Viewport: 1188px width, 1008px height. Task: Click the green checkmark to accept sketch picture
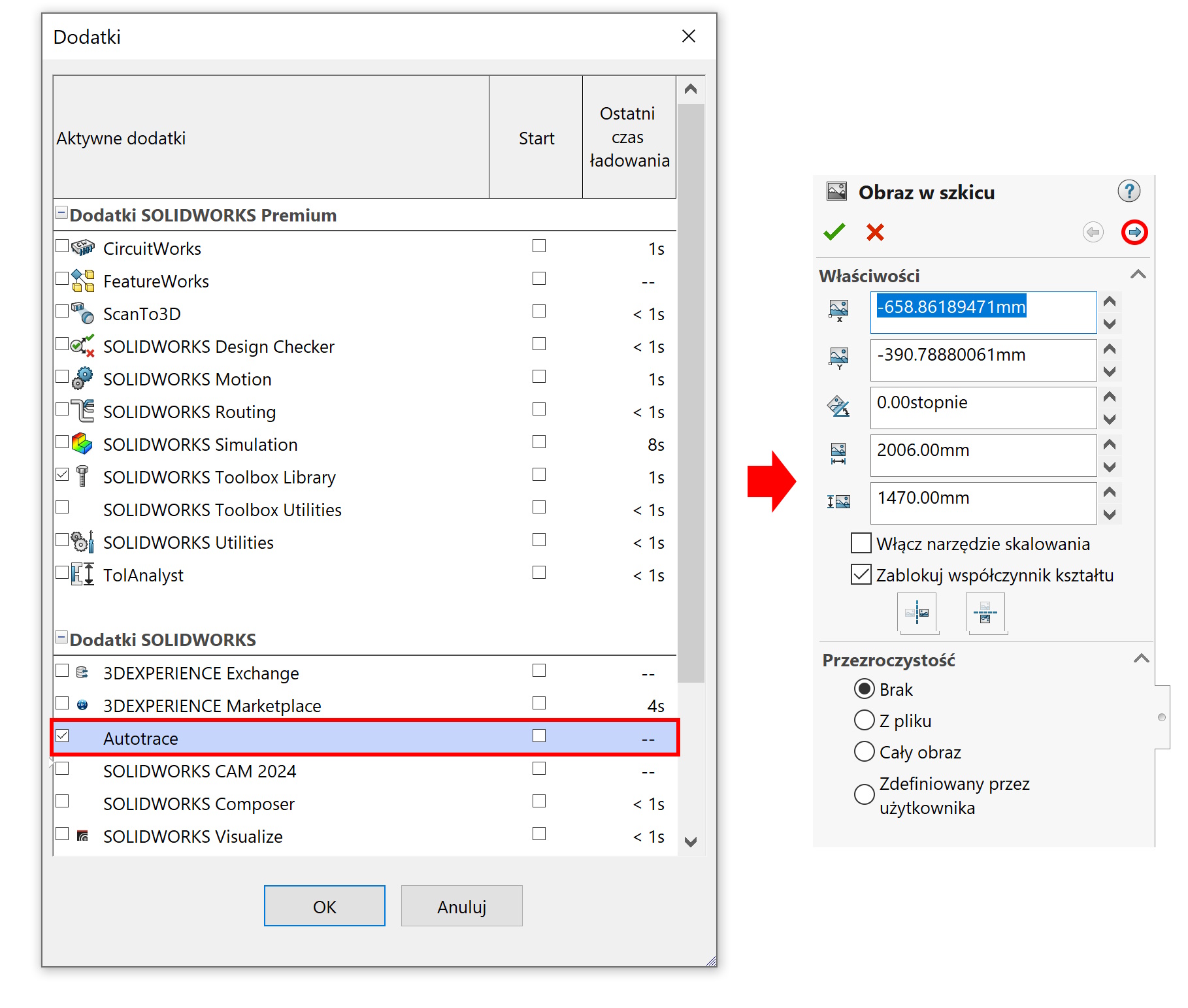(834, 232)
